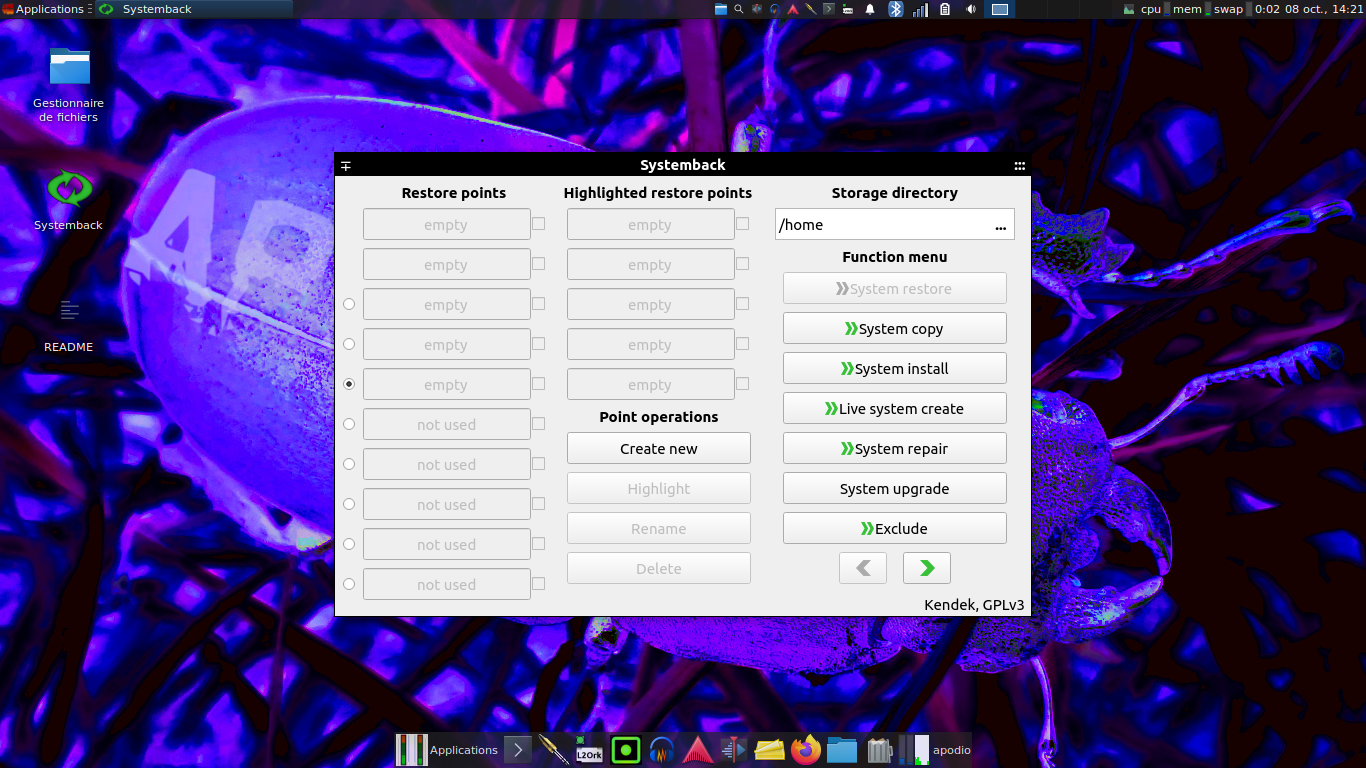Open the Applications menu in the top panel
This screenshot has height=768, width=1366.
click(43, 9)
